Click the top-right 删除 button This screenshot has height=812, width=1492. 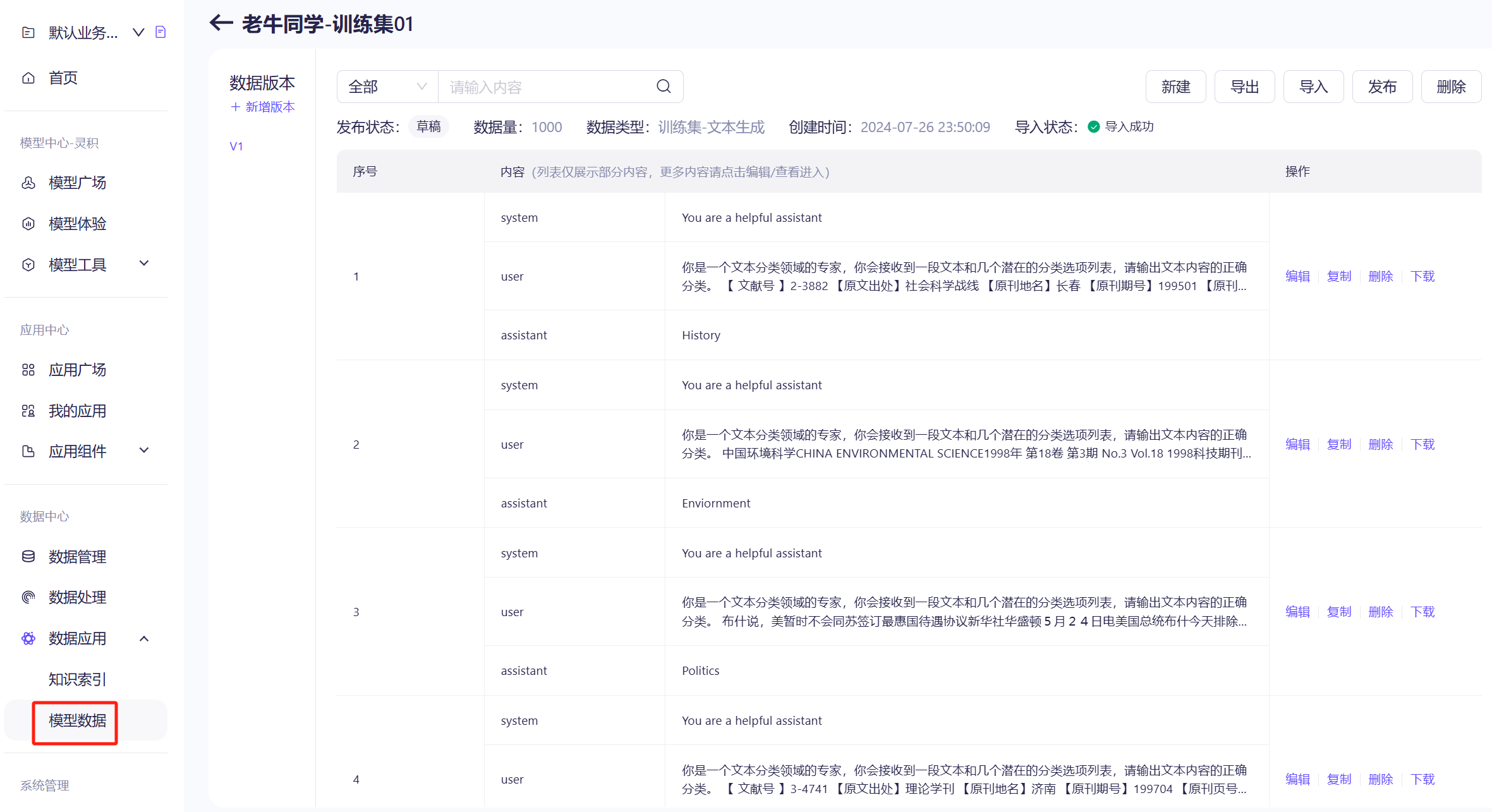click(x=1451, y=87)
